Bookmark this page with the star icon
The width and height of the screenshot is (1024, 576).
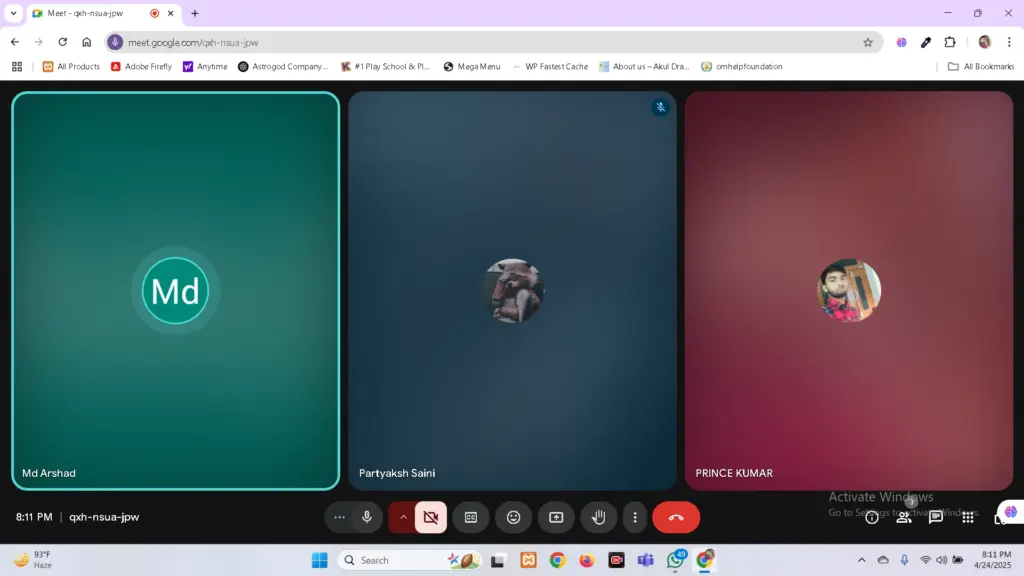[868, 42]
